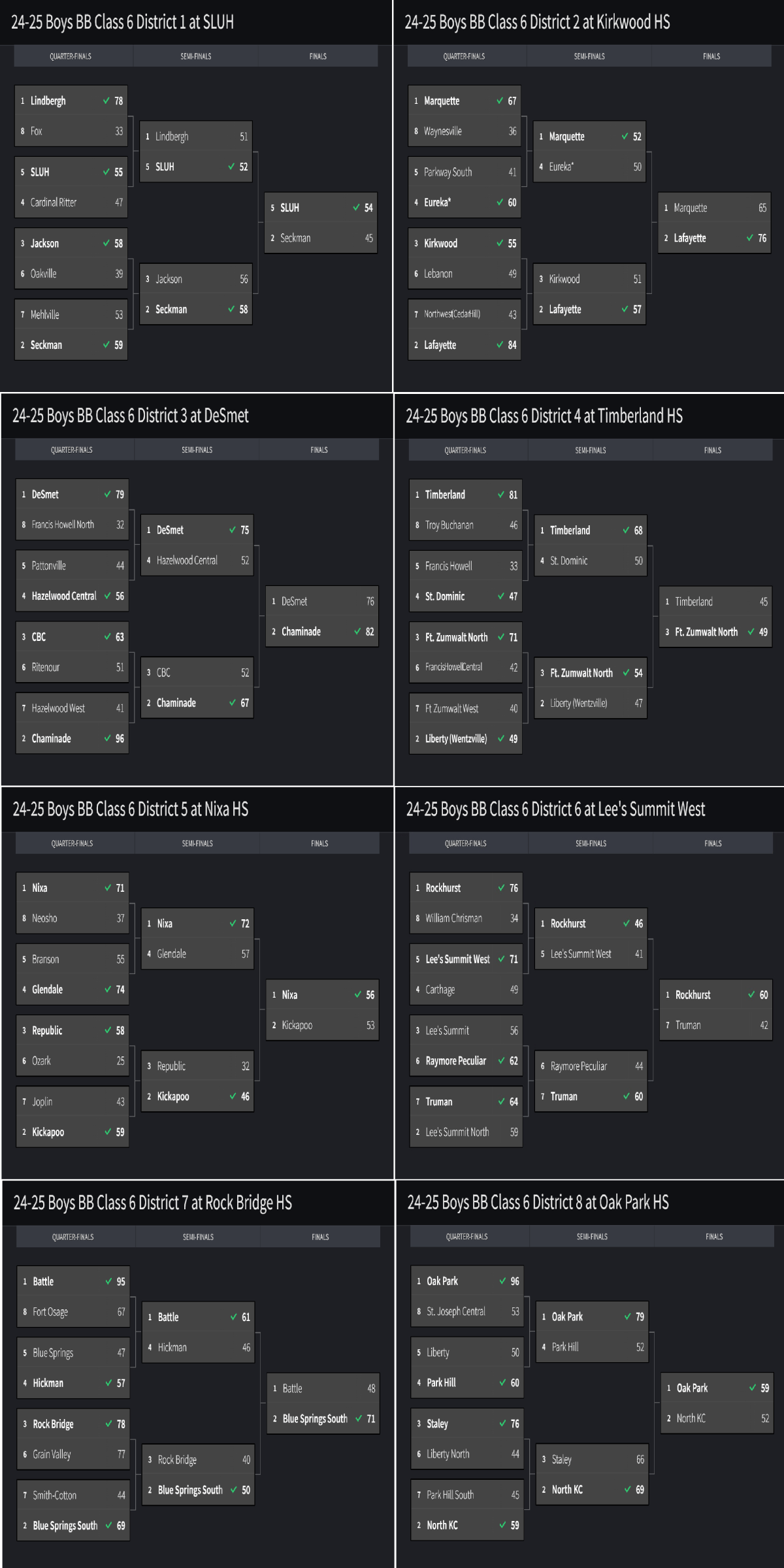The image size is (784, 1568).
Task: Select the Quarter-Finals header in the District 7 bracket
Action: tap(73, 1237)
